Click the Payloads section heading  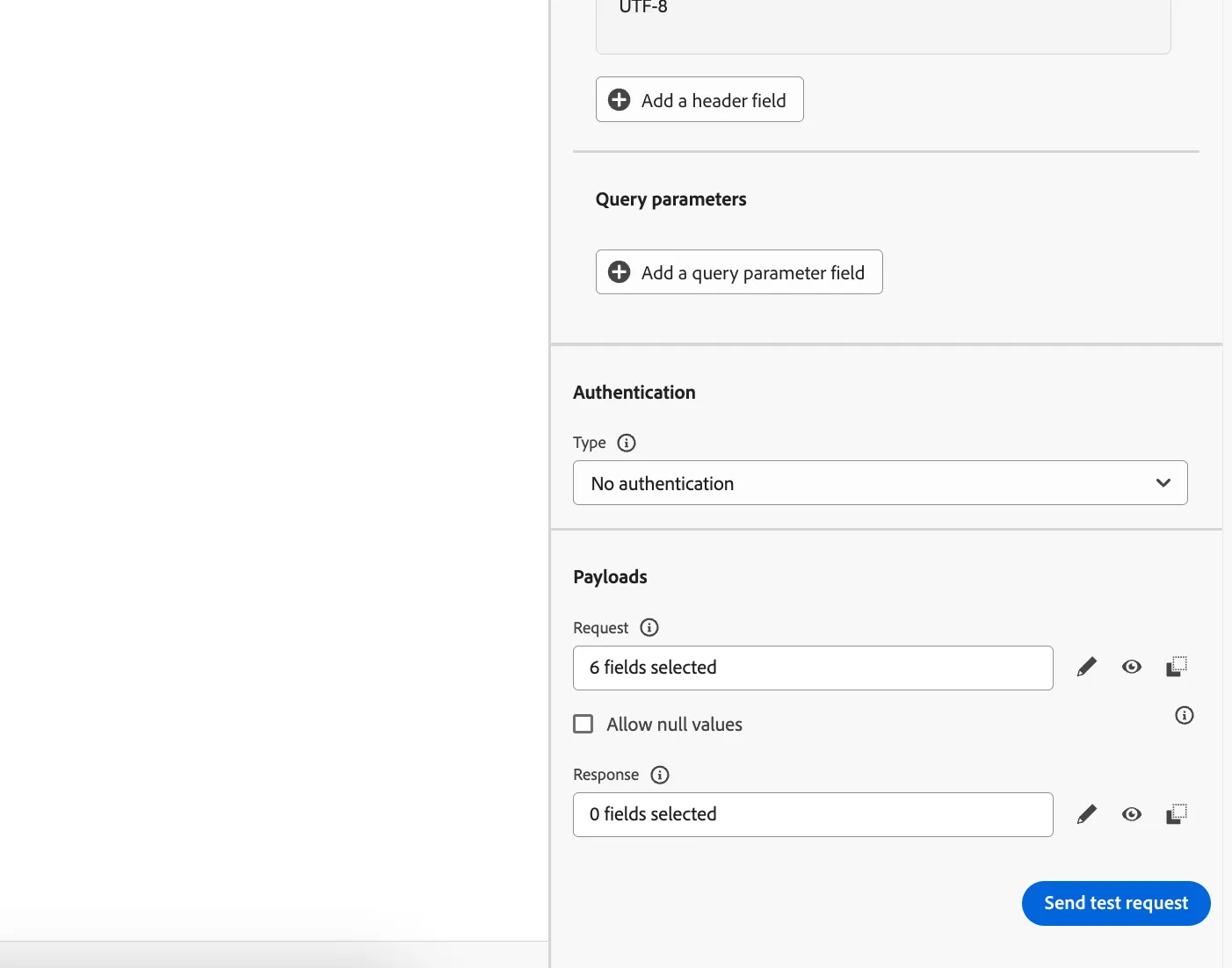pos(610,577)
